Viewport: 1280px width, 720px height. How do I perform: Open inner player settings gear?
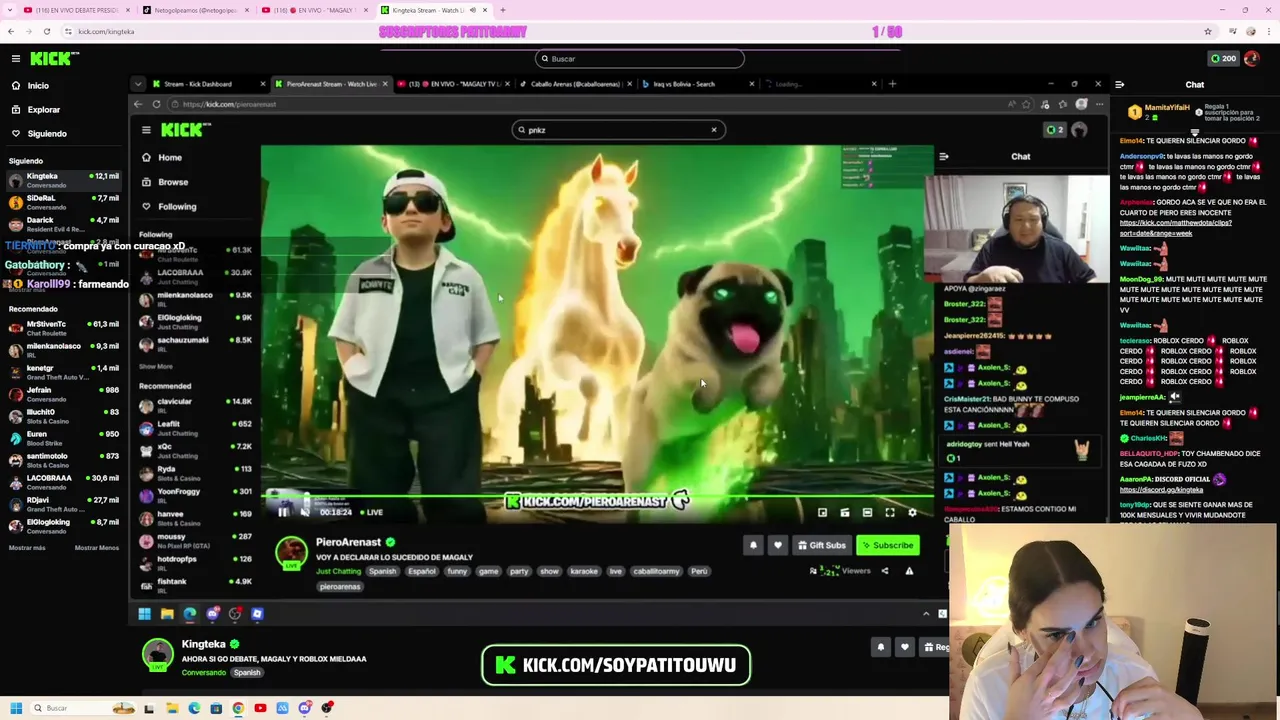(912, 512)
